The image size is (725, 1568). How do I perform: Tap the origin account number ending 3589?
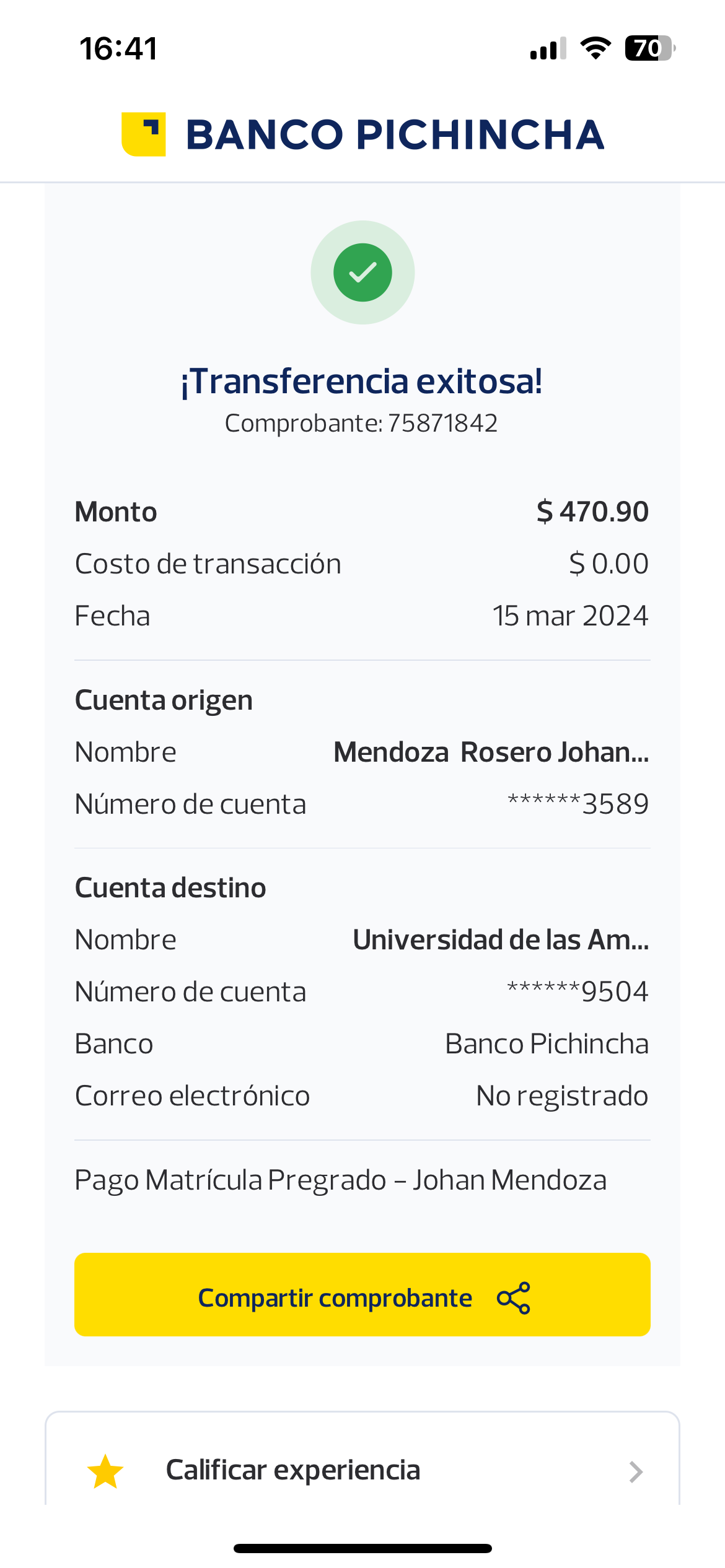pyautogui.click(x=578, y=804)
